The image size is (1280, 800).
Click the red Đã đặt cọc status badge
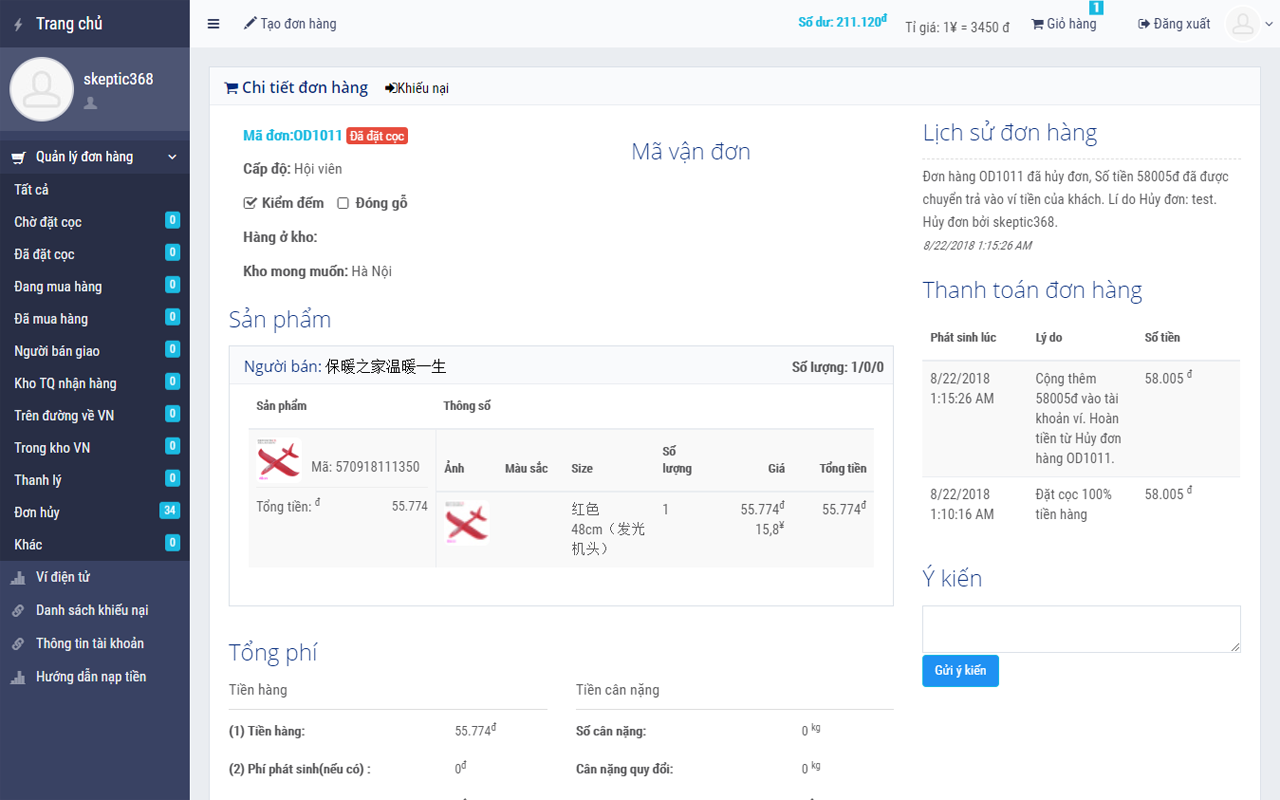point(377,136)
